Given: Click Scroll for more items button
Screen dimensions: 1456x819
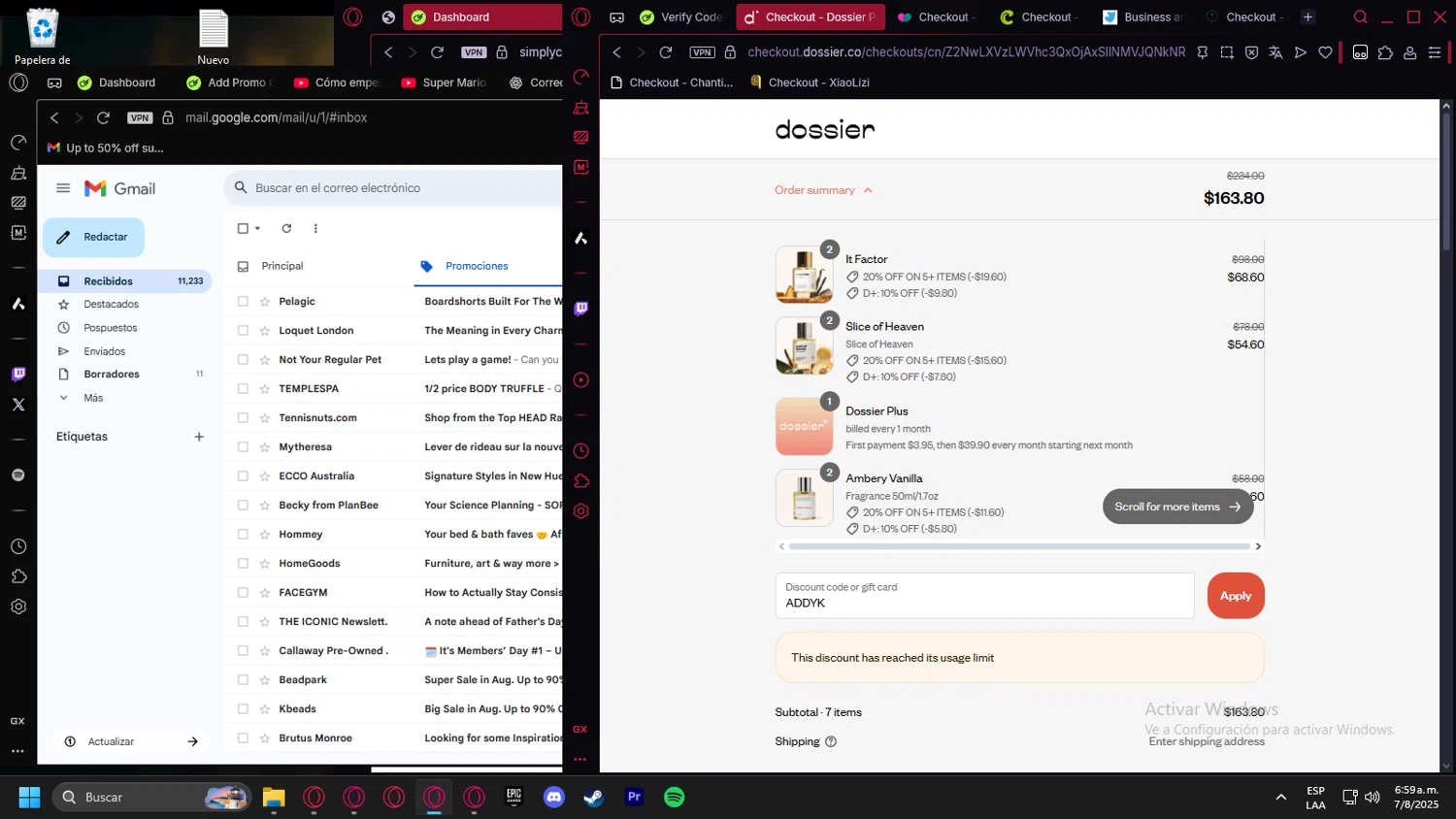Looking at the screenshot, I should click(x=1177, y=507).
